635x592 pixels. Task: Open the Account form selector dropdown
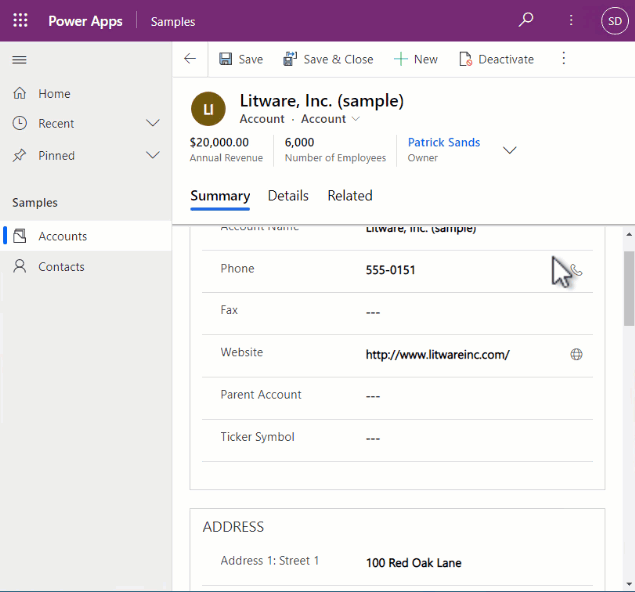356,119
